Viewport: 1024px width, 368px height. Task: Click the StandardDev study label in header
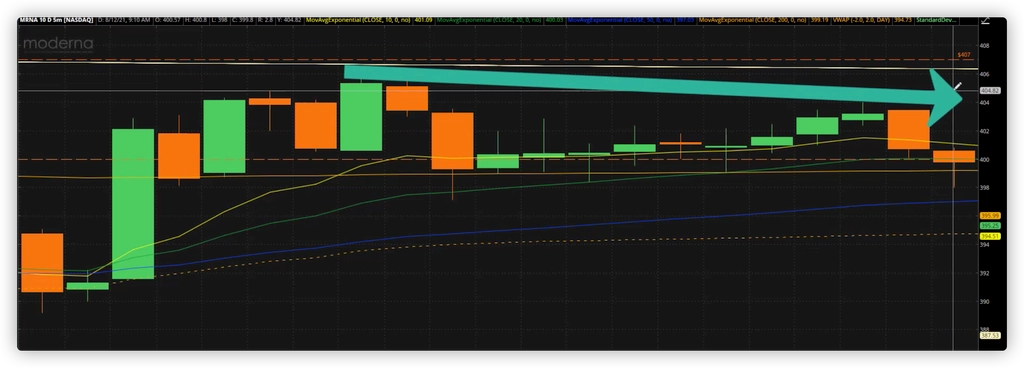(936, 21)
